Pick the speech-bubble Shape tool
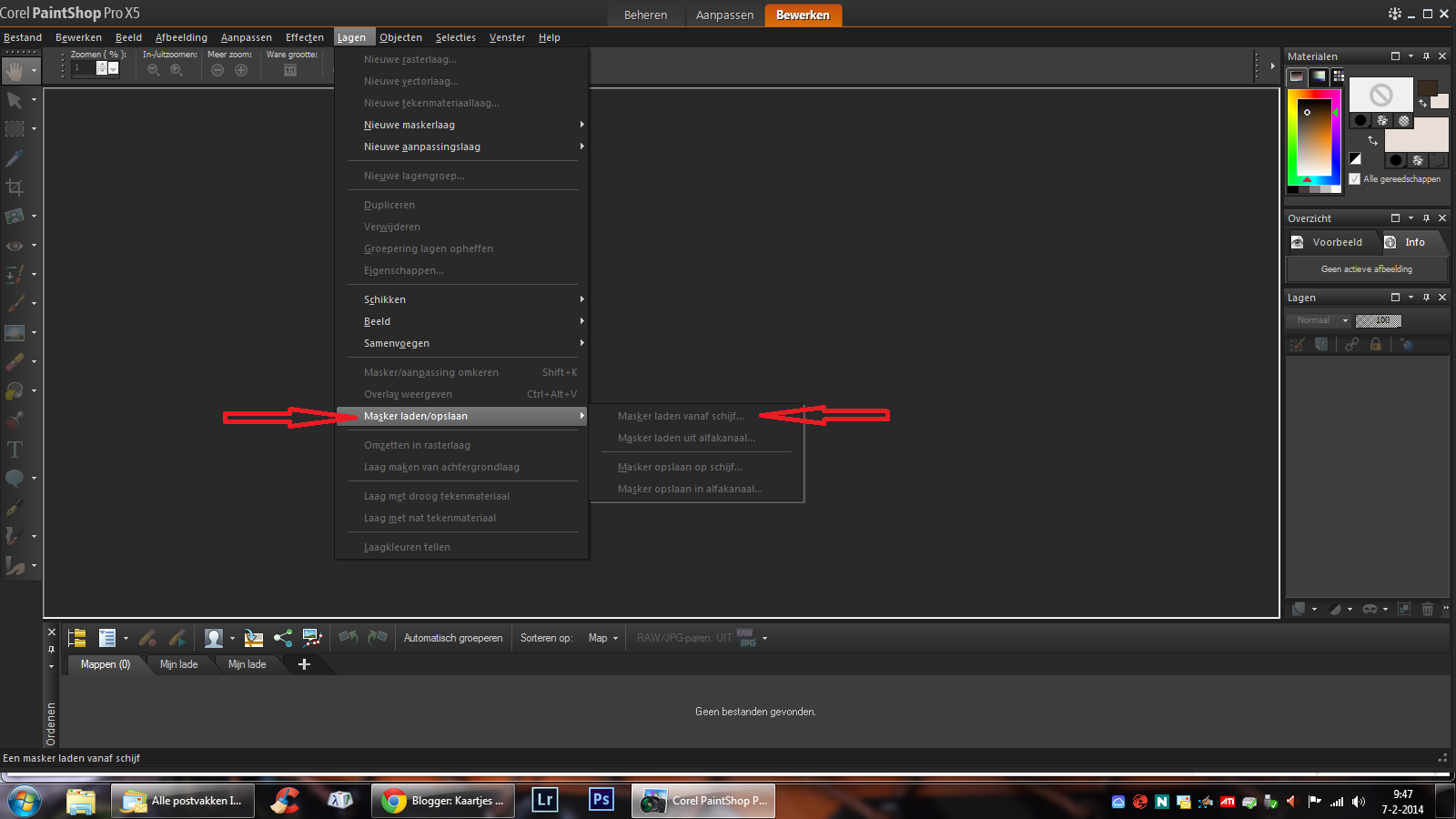1456x819 pixels. coord(14,479)
